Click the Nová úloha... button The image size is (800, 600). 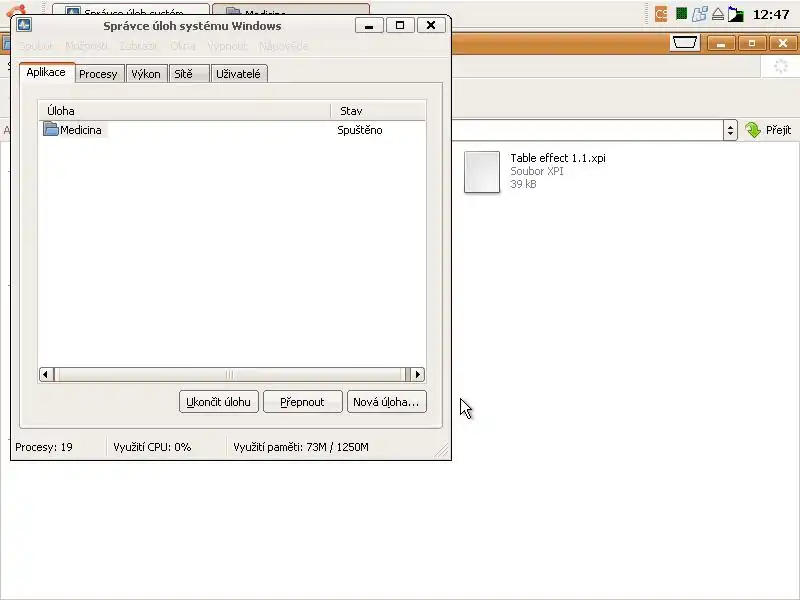[x=386, y=402]
